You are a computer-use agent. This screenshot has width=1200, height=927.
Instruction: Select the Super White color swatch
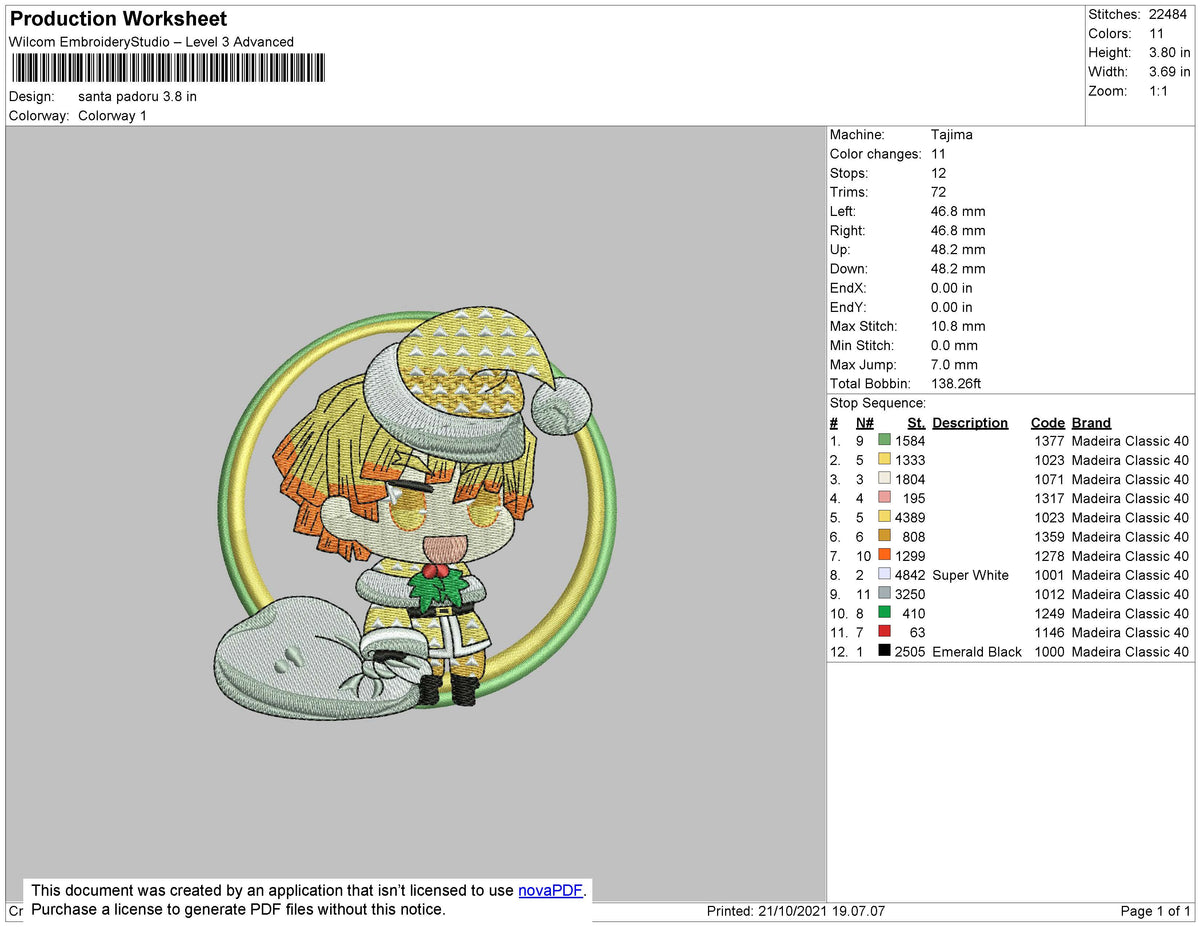coord(885,574)
